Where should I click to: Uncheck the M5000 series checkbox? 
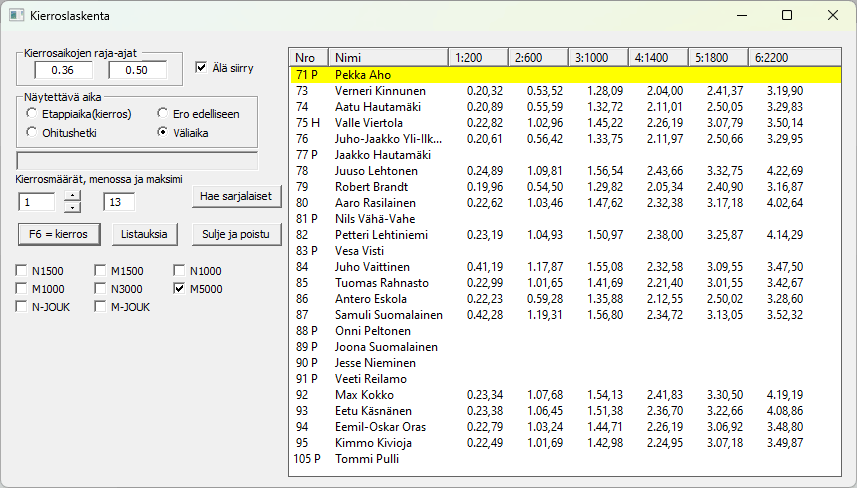(x=181, y=289)
